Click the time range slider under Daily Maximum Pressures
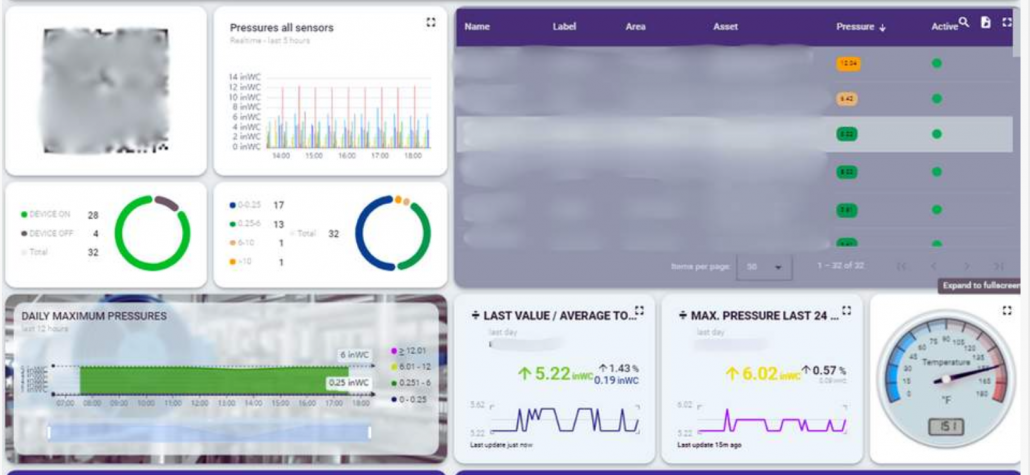The width and height of the screenshot is (1030, 475). (209, 432)
